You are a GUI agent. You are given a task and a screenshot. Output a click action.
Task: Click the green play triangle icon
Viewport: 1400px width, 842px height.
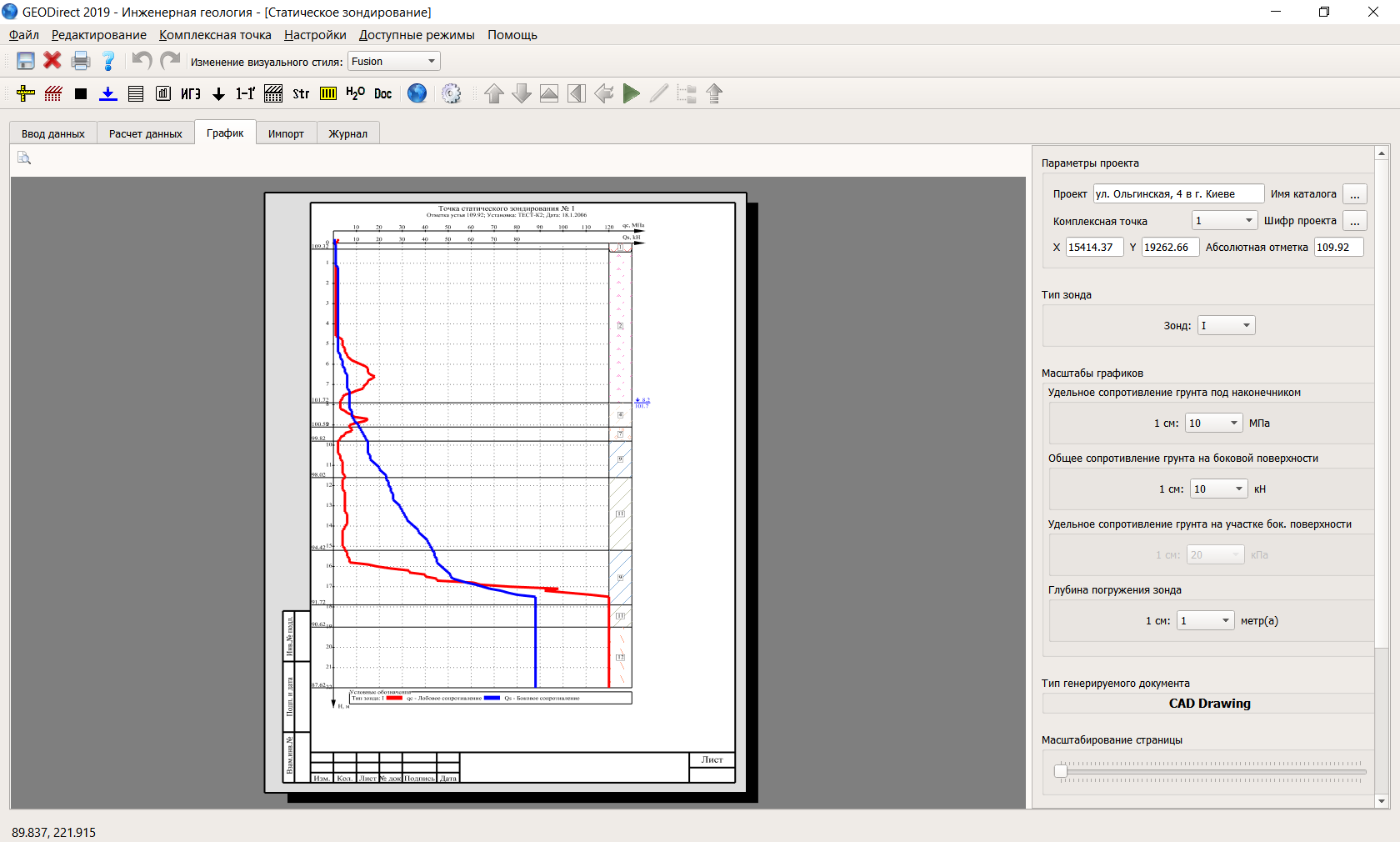coord(632,93)
